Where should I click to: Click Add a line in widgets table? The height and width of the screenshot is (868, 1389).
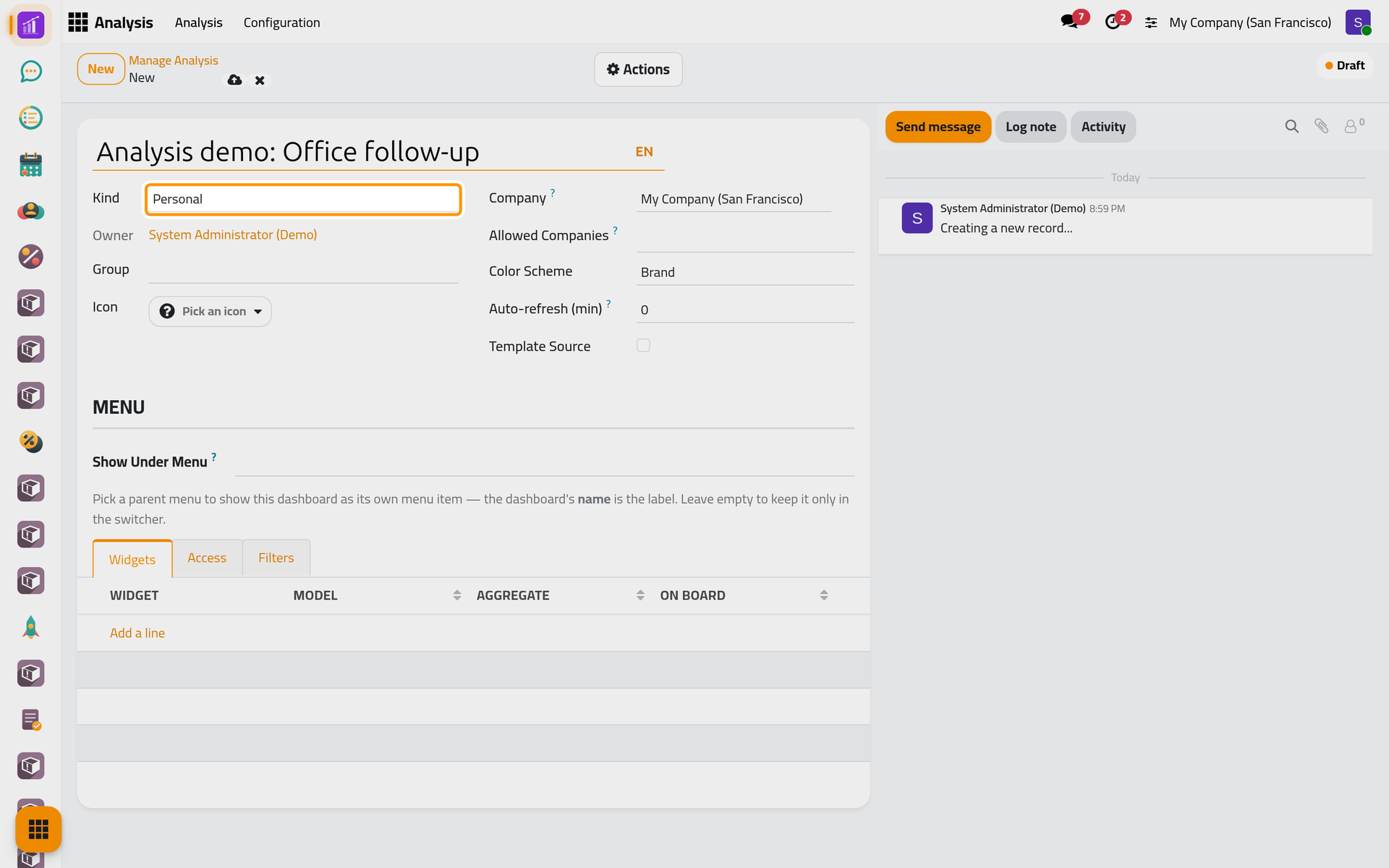pos(137,633)
